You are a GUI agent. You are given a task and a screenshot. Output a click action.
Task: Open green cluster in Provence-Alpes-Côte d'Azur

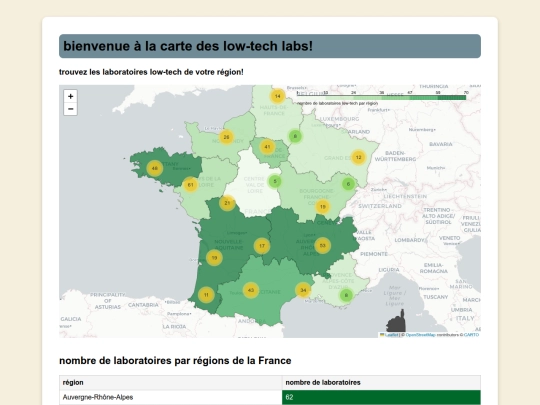[x=346, y=295]
